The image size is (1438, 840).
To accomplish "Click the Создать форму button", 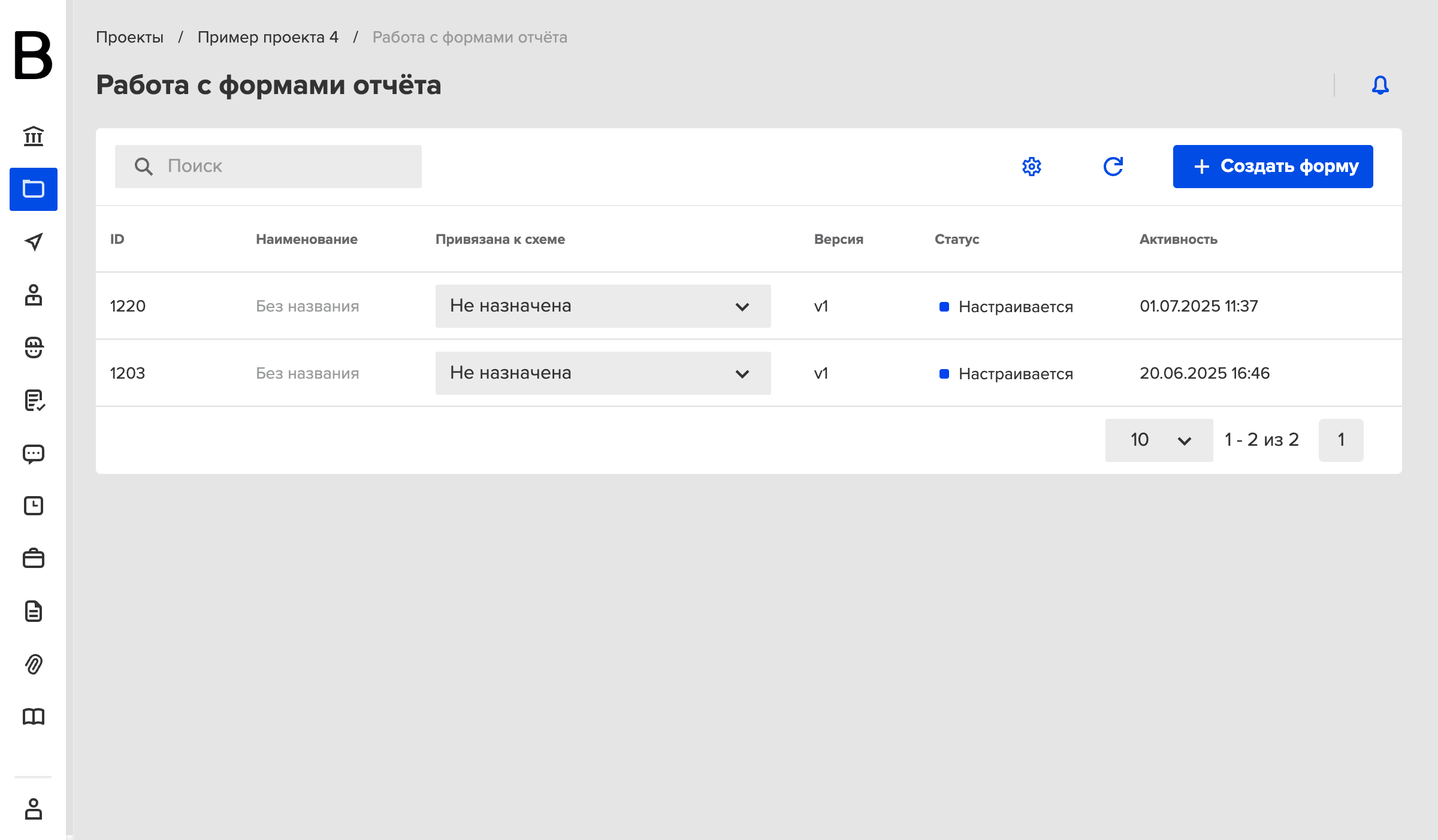I will 1273,167.
